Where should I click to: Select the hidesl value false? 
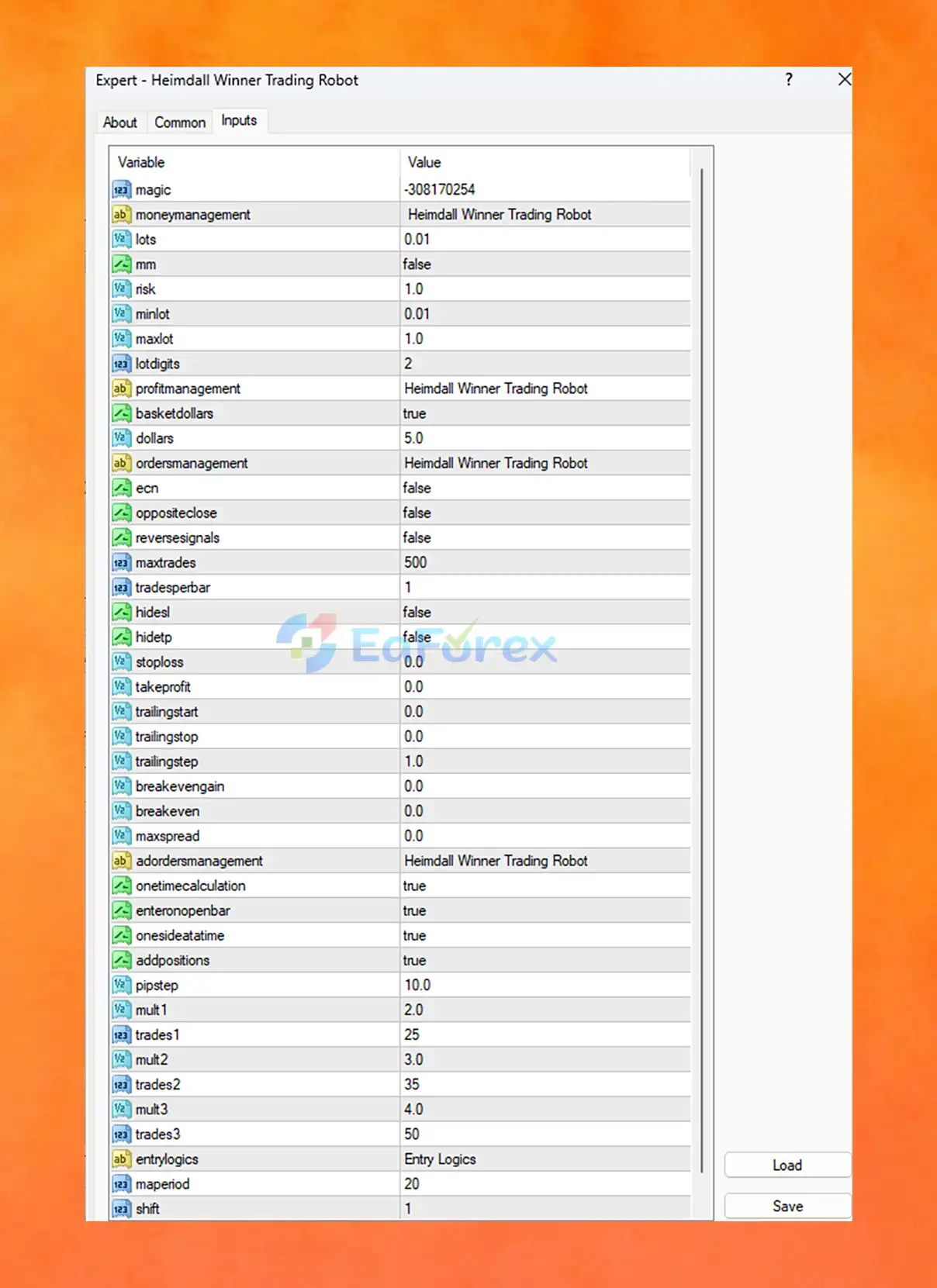pyautogui.click(x=417, y=613)
